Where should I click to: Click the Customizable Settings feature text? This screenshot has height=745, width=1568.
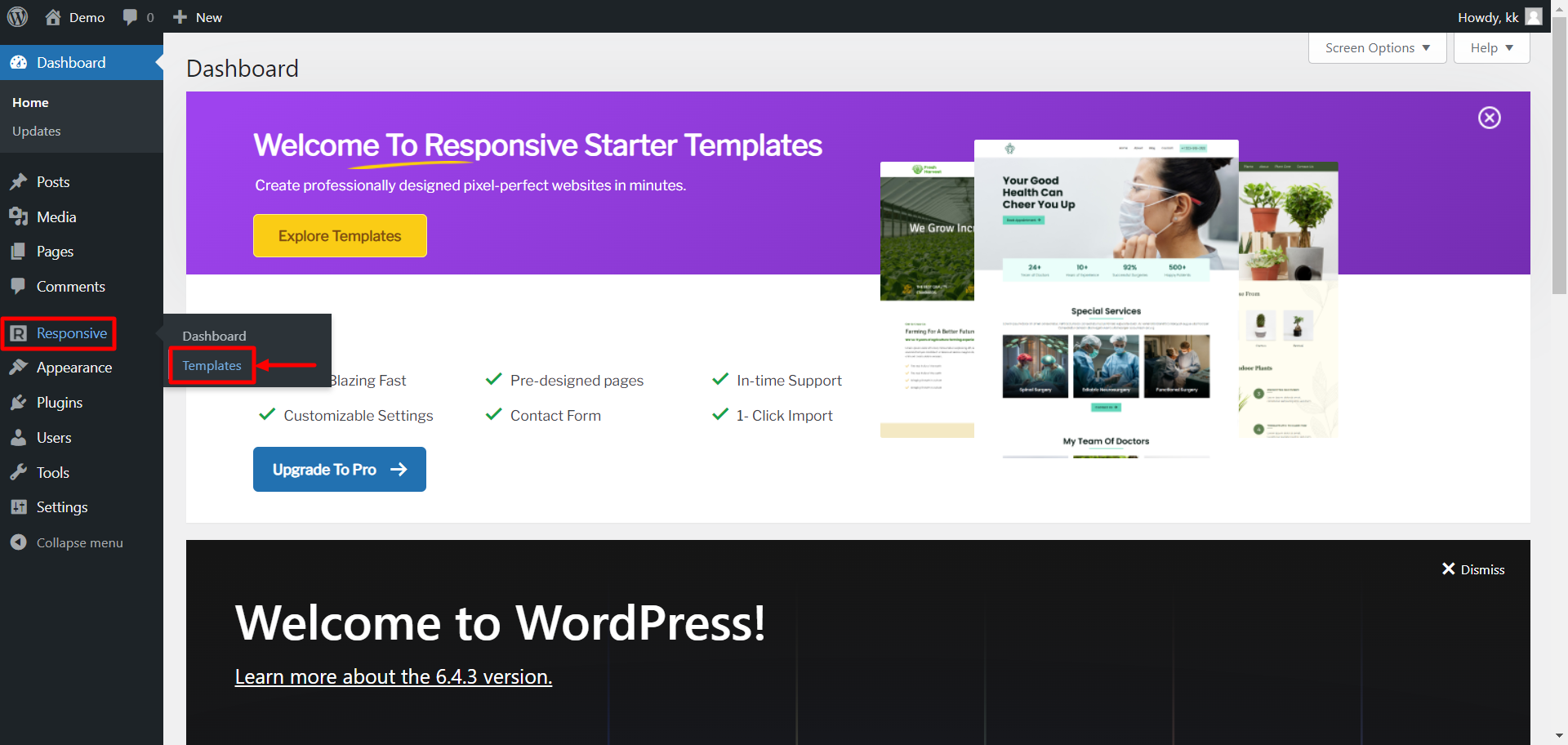pyautogui.click(x=359, y=416)
